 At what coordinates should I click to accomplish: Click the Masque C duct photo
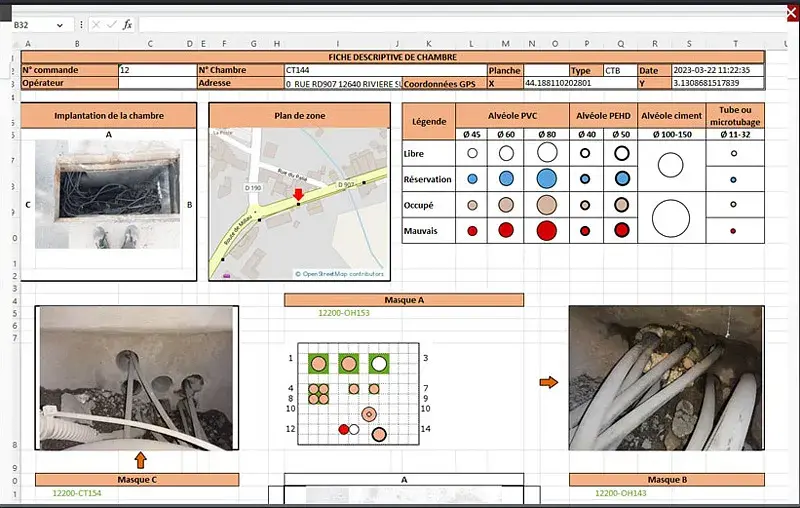click(x=136, y=378)
